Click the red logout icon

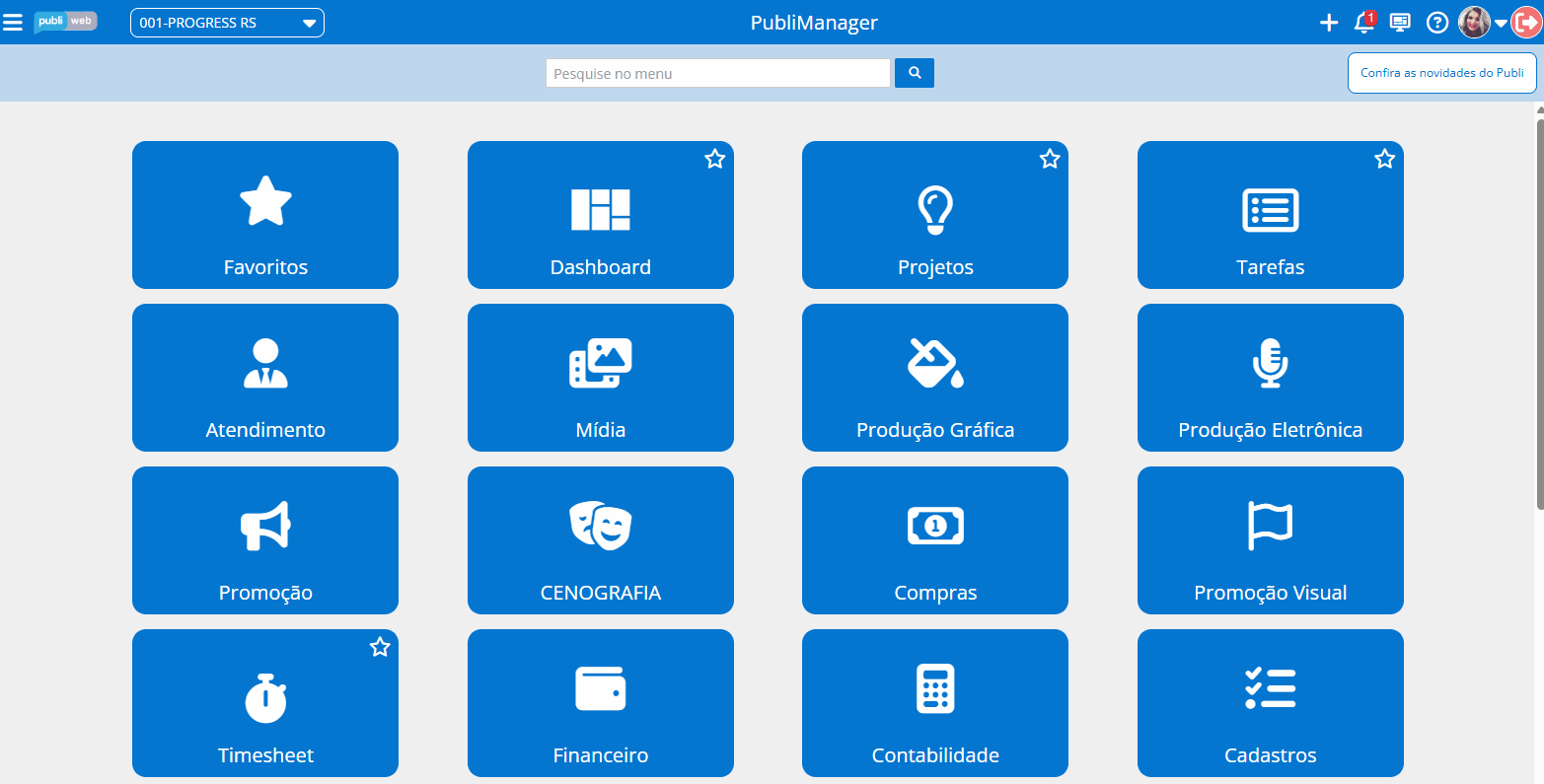pos(1526,23)
